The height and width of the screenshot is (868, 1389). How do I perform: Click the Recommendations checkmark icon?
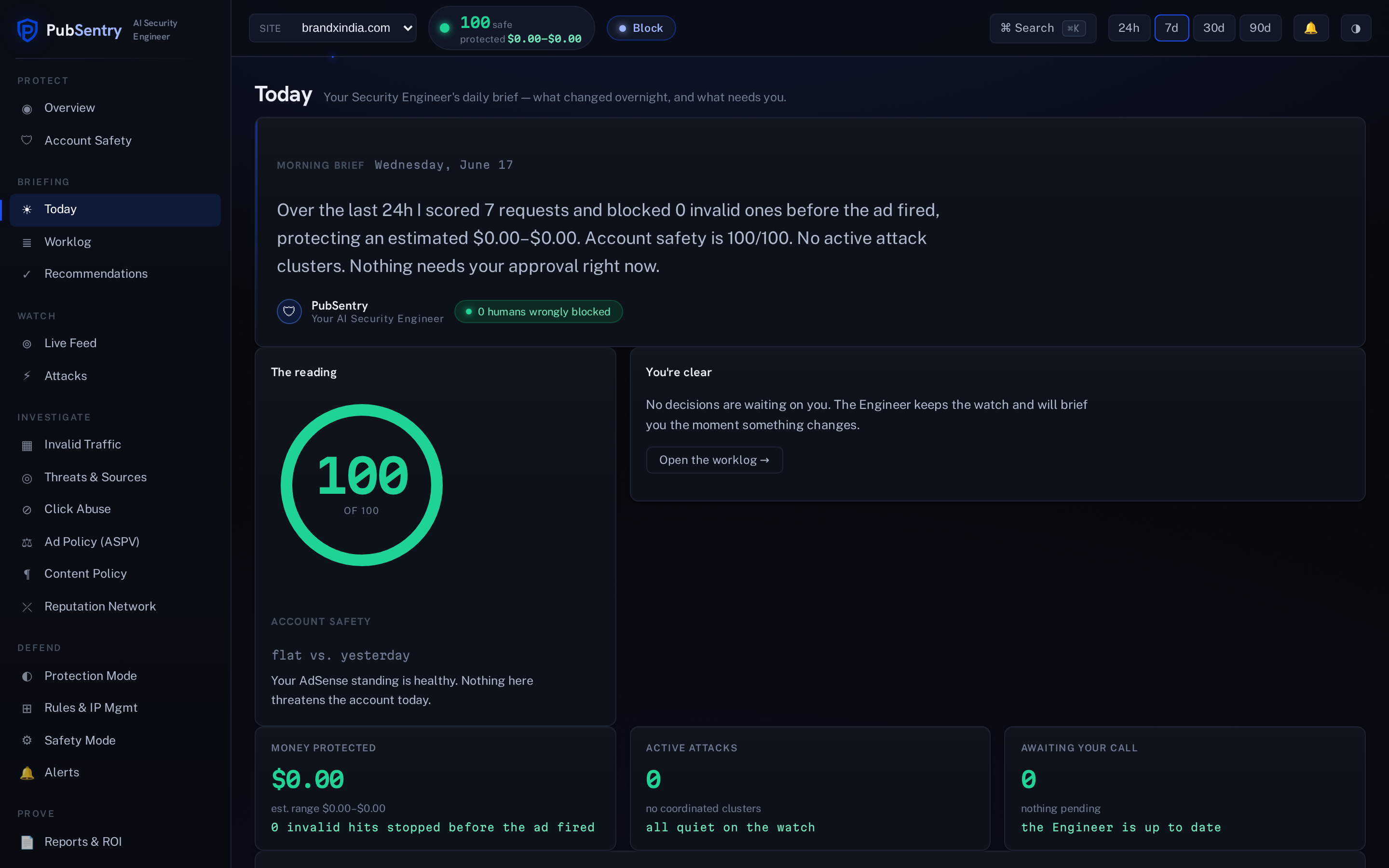coord(27,274)
